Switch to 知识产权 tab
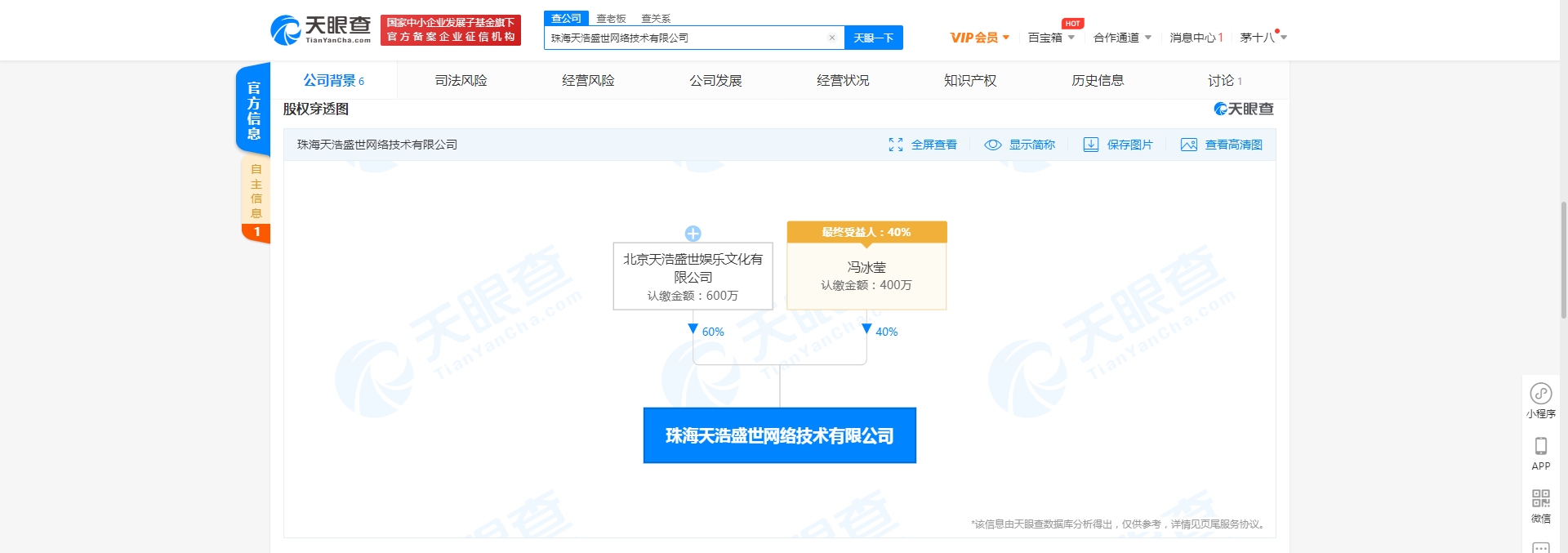 (x=970, y=80)
